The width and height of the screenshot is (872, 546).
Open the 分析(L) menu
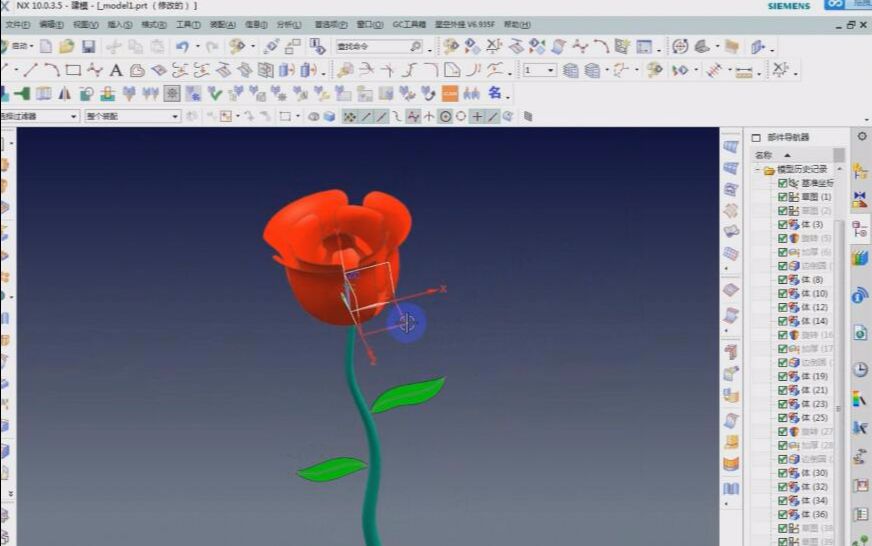coord(289,24)
